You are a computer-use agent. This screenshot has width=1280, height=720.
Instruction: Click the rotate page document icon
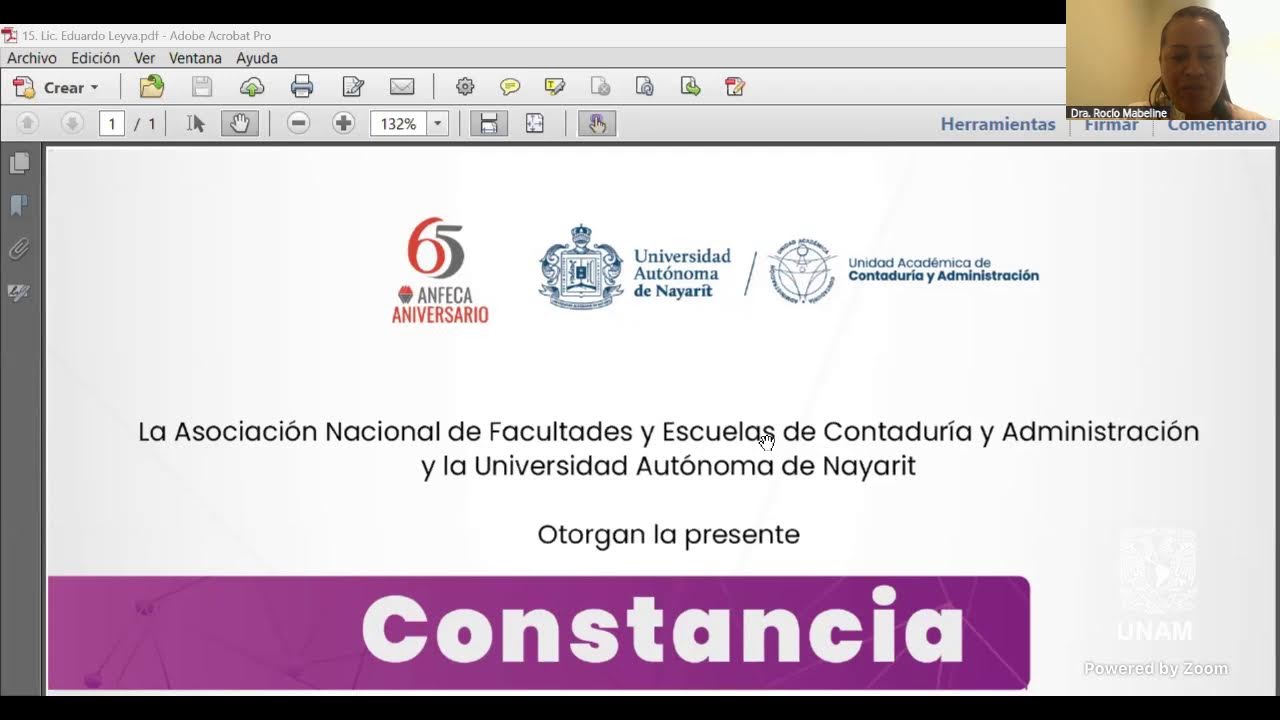tap(645, 87)
